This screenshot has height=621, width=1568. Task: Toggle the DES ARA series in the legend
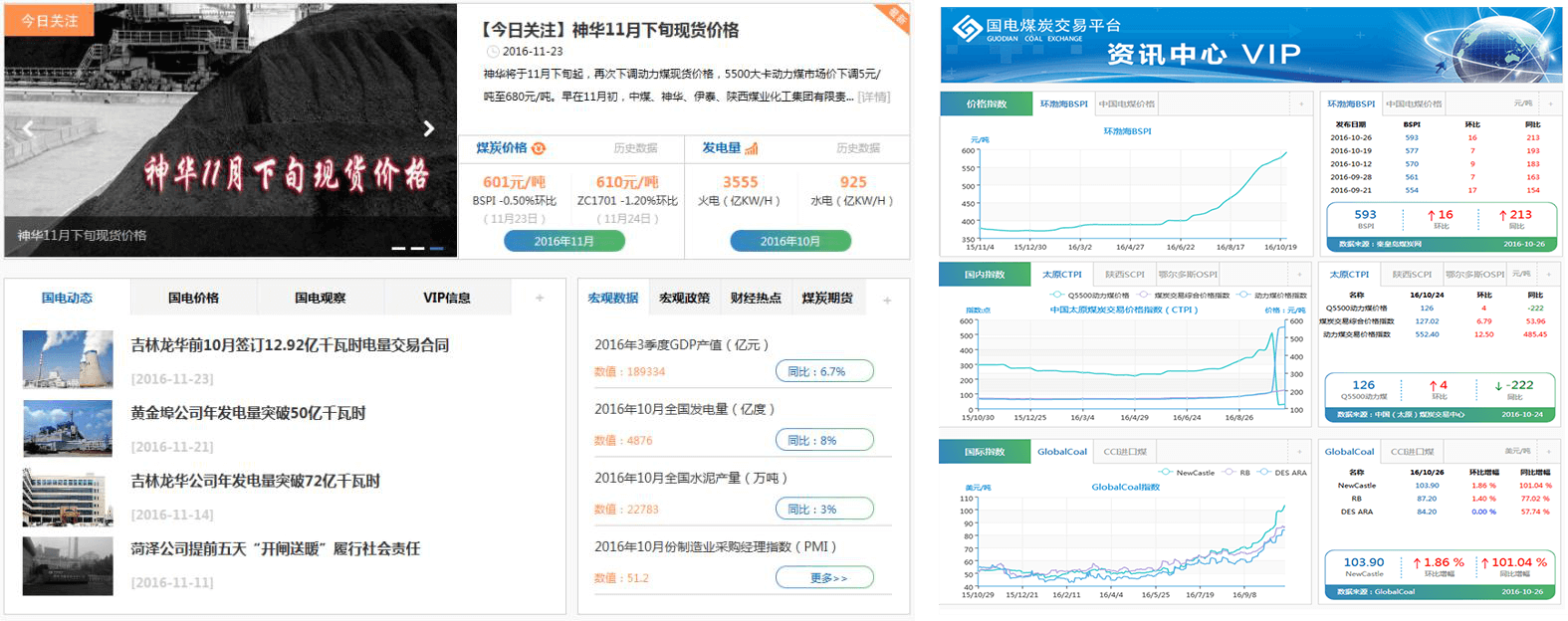click(1282, 473)
